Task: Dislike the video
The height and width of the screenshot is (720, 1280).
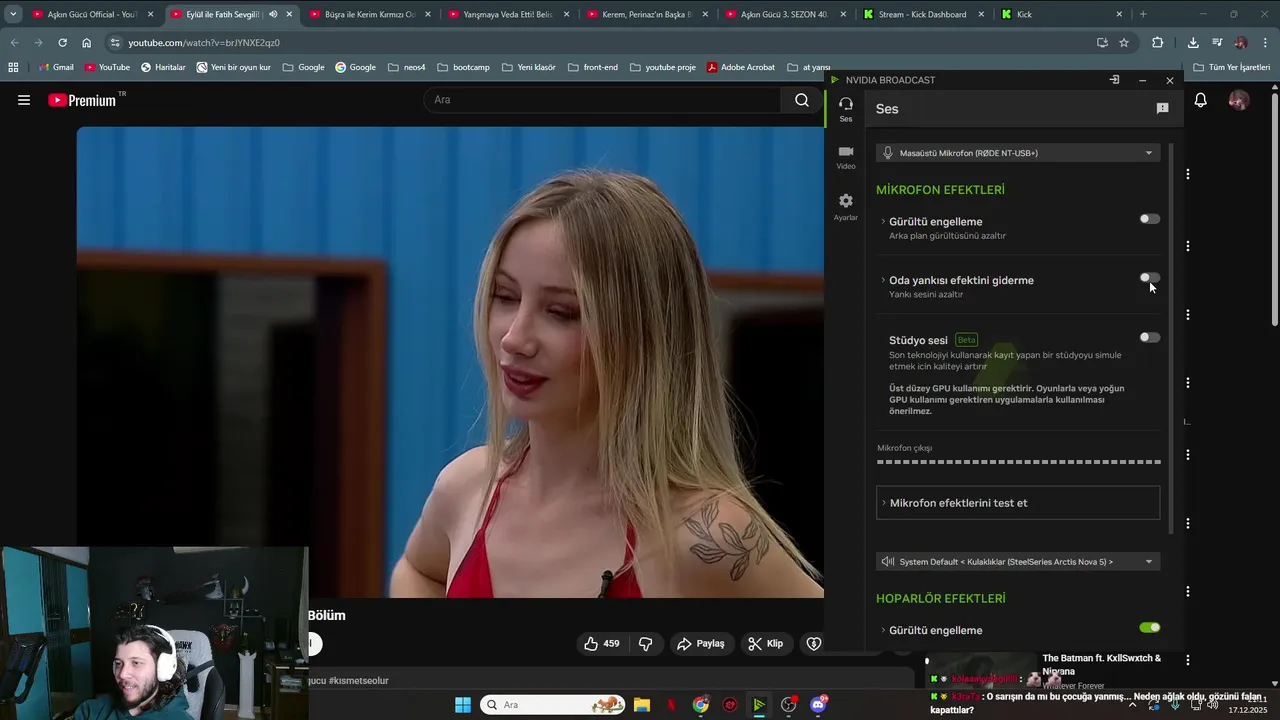Action: click(646, 644)
